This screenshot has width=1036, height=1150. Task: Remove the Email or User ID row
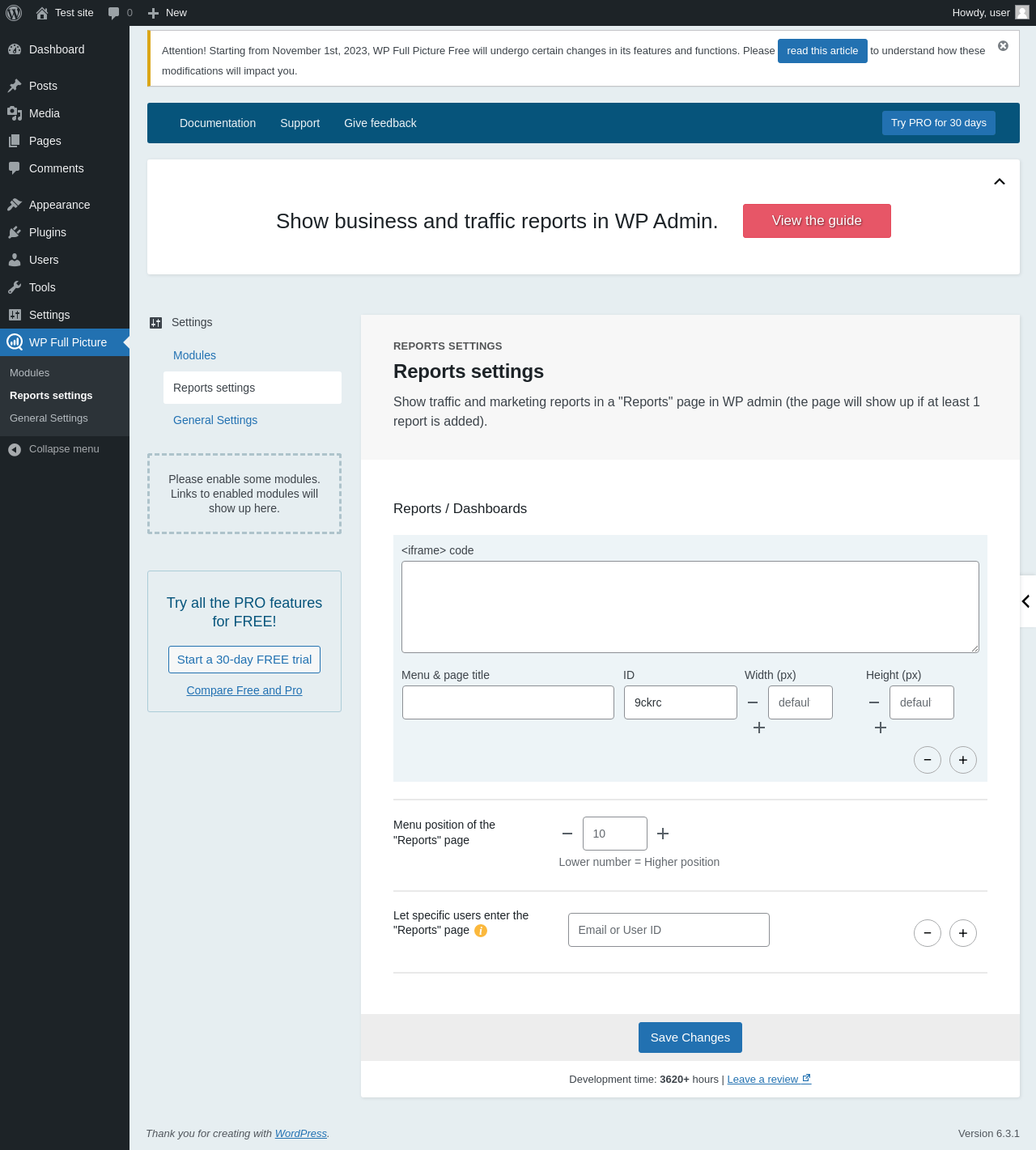(x=928, y=933)
